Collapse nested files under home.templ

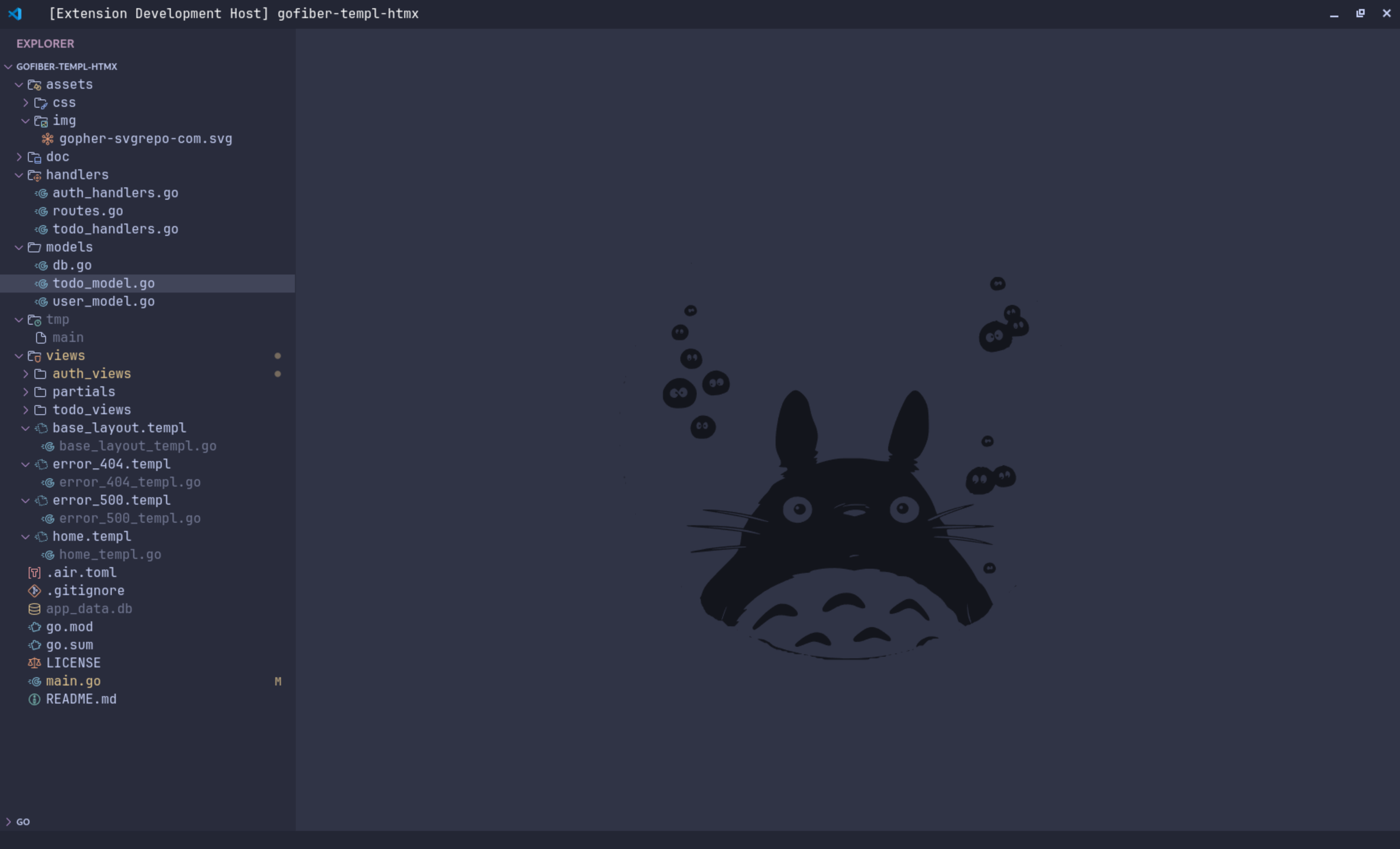pos(25,537)
